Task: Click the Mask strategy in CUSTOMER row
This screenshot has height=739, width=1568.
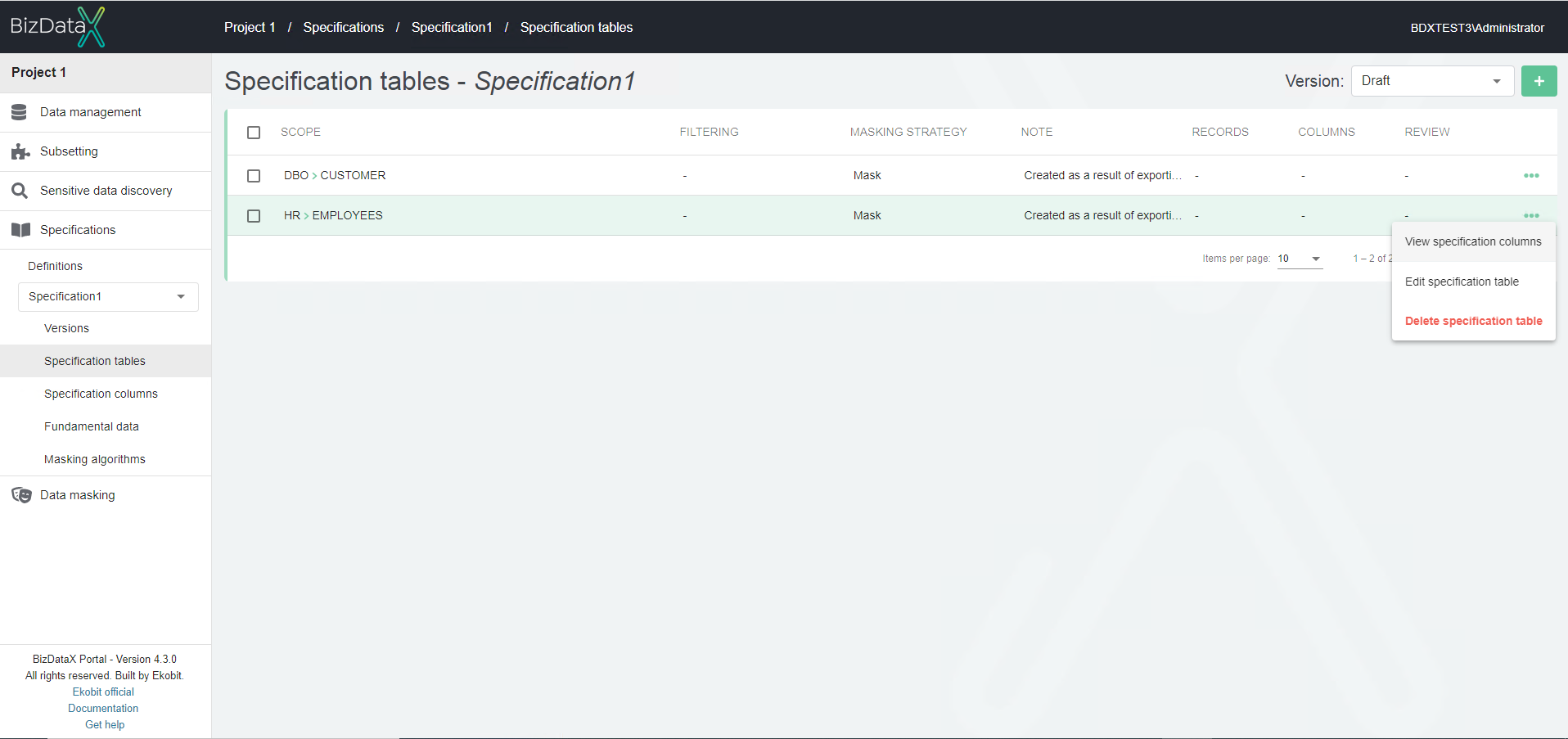Action: click(x=867, y=175)
